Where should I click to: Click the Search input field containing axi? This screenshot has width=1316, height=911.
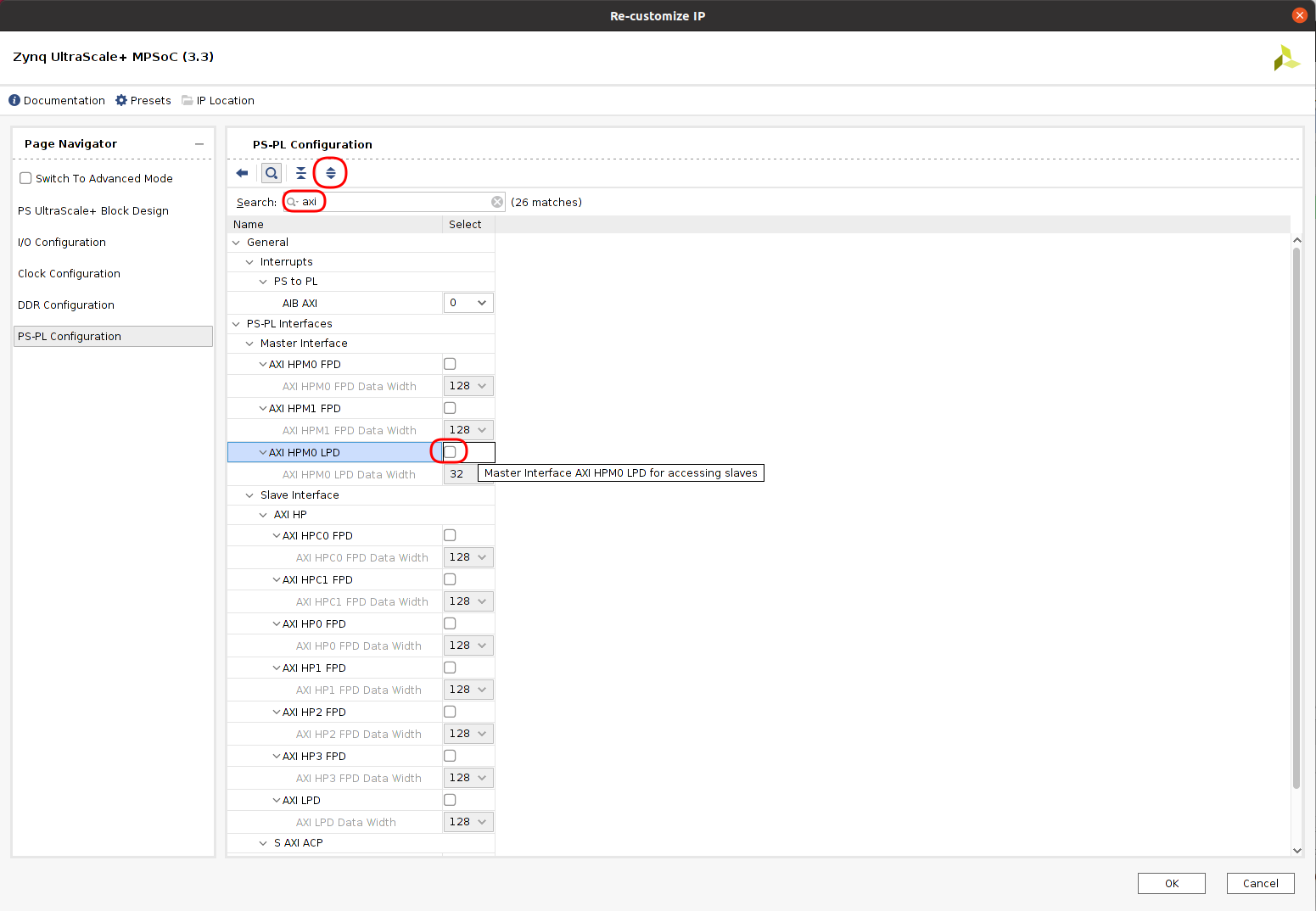point(394,202)
